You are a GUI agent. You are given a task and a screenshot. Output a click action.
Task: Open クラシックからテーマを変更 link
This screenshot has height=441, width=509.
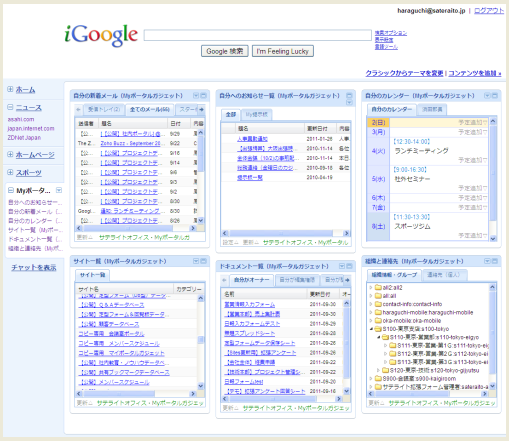tap(404, 73)
